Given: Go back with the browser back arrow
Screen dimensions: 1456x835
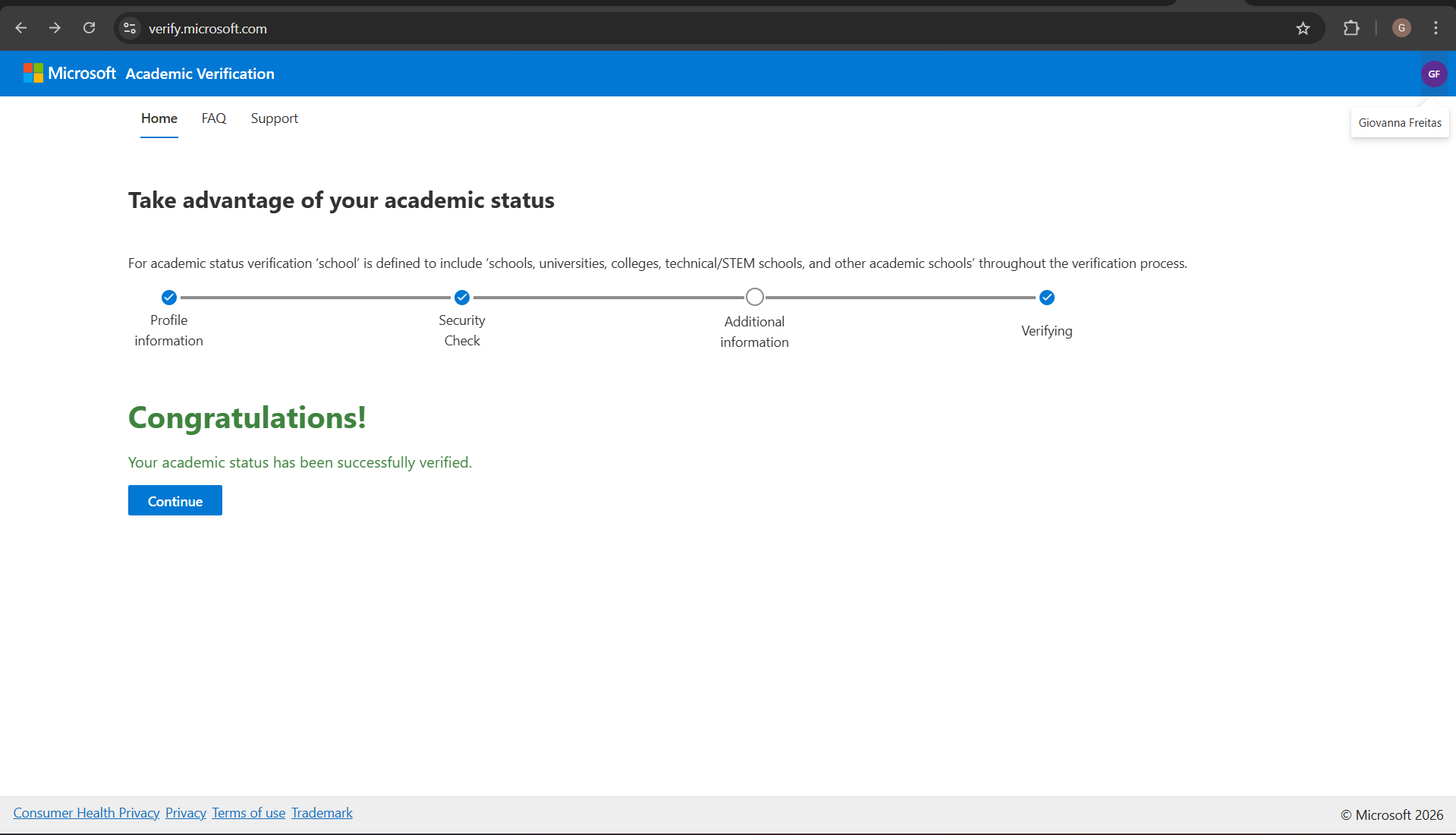Looking at the screenshot, I should [21, 28].
